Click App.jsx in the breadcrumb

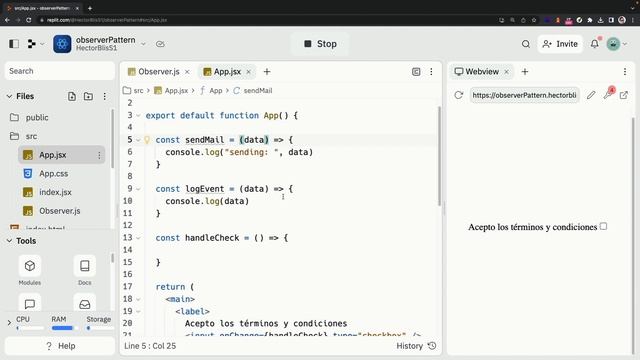tap(176, 91)
